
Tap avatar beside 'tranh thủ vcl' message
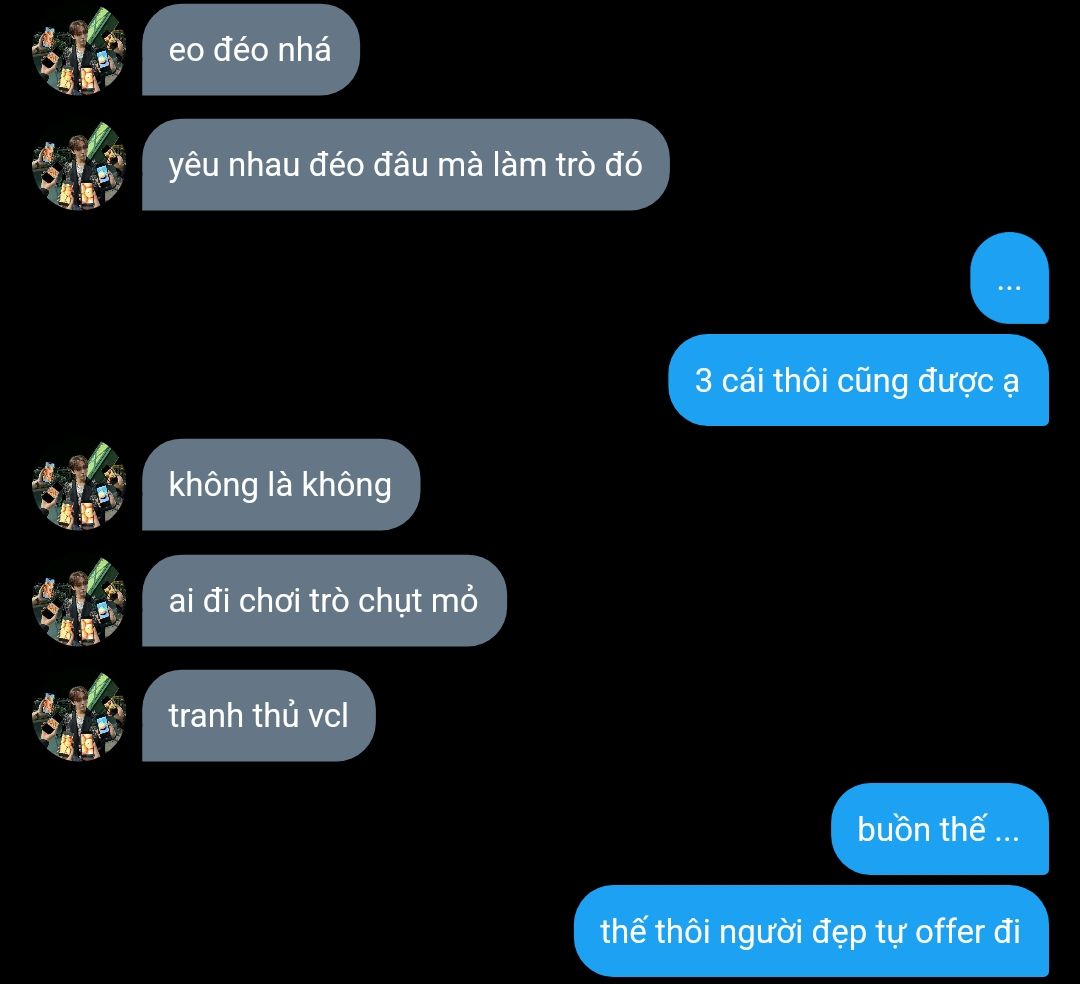(x=79, y=715)
